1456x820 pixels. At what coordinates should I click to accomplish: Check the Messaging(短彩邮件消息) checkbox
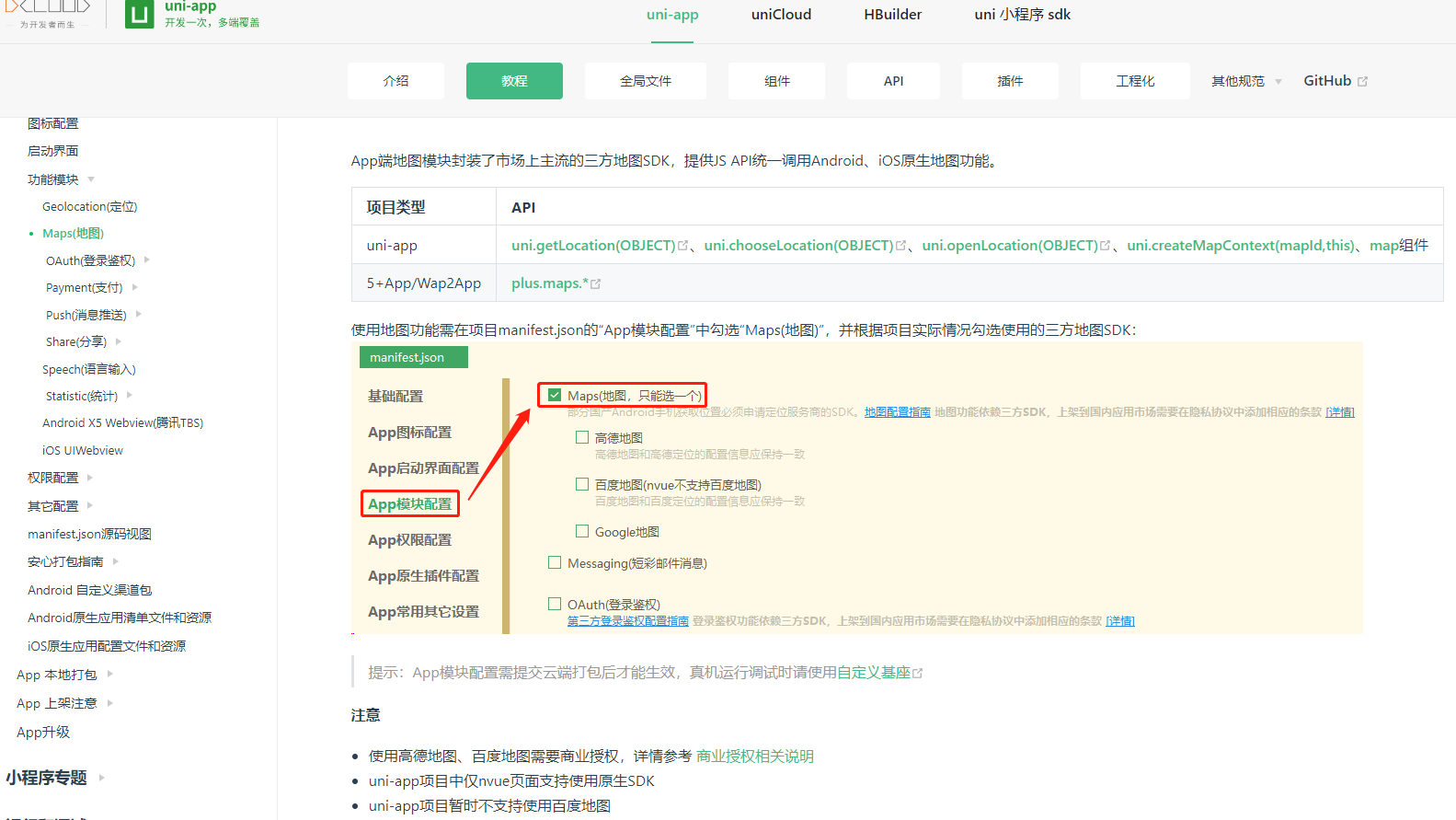[555, 562]
